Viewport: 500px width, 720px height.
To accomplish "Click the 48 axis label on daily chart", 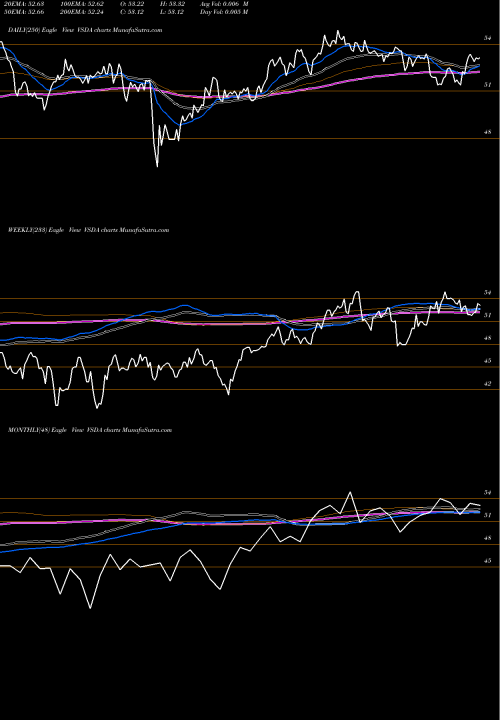I will [488, 132].
